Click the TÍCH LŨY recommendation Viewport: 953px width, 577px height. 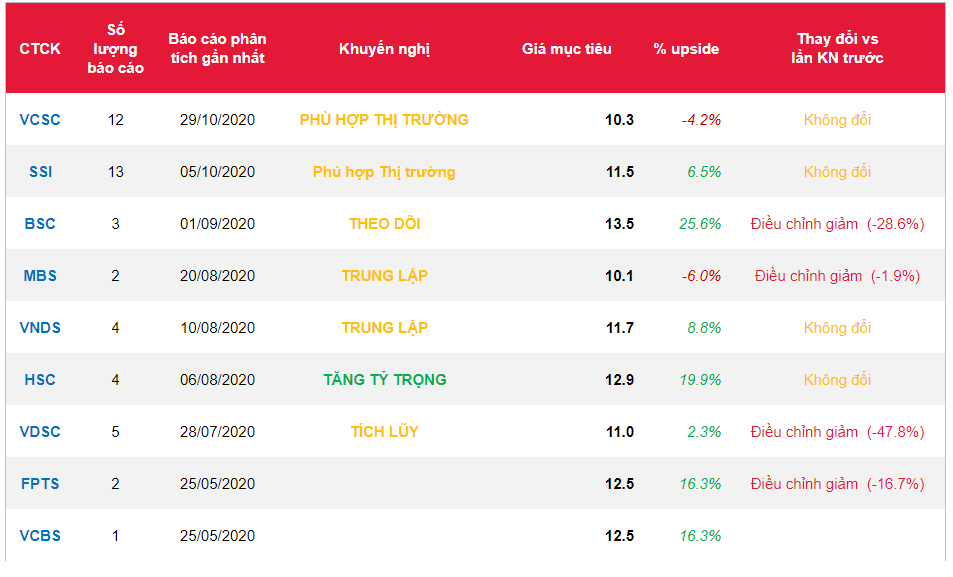point(384,432)
